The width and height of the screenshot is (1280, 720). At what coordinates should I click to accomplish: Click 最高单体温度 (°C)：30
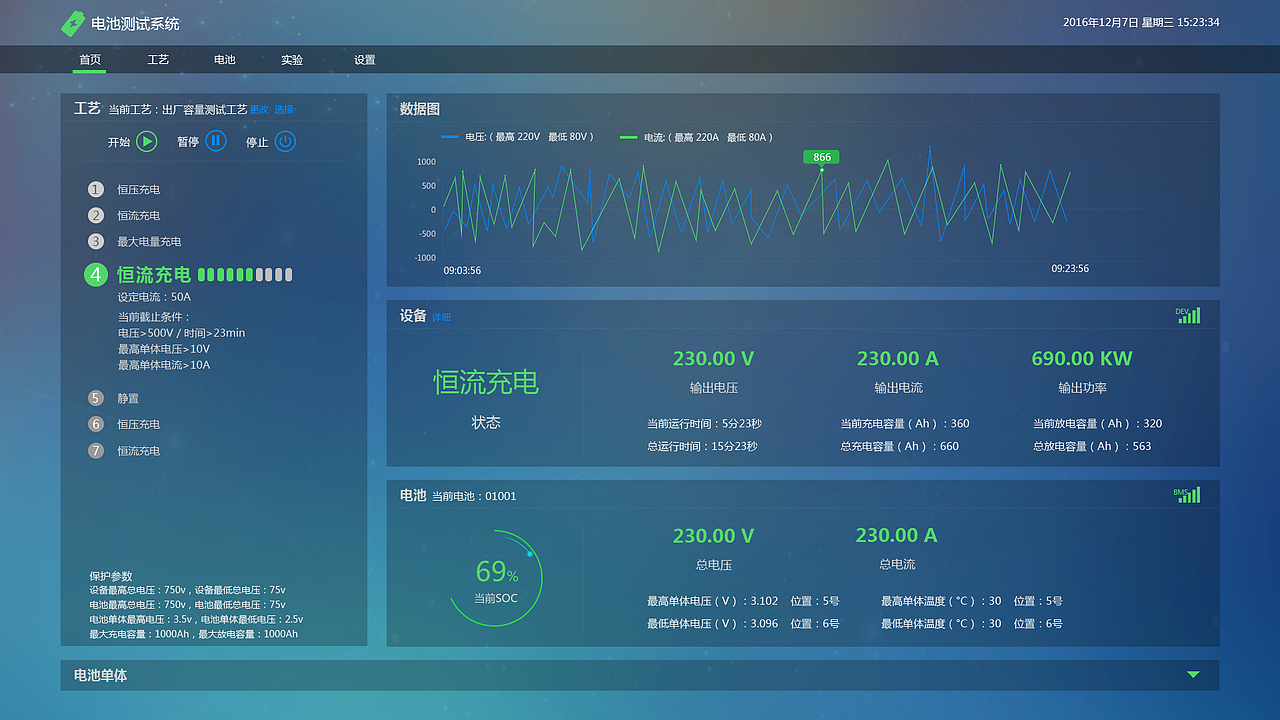(x=941, y=602)
